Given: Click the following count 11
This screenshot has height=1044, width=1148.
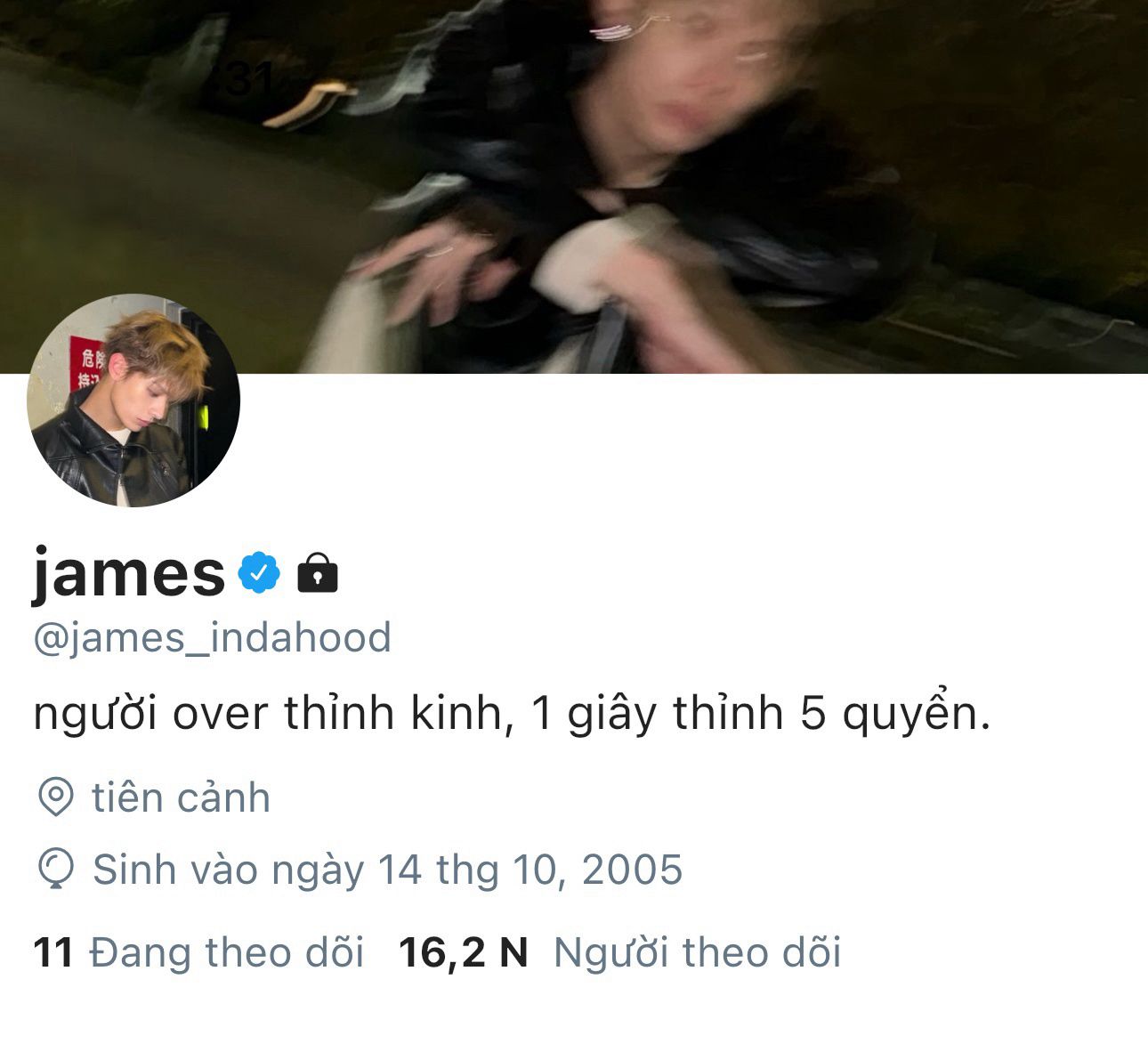Looking at the screenshot, I should click(53, 952).
